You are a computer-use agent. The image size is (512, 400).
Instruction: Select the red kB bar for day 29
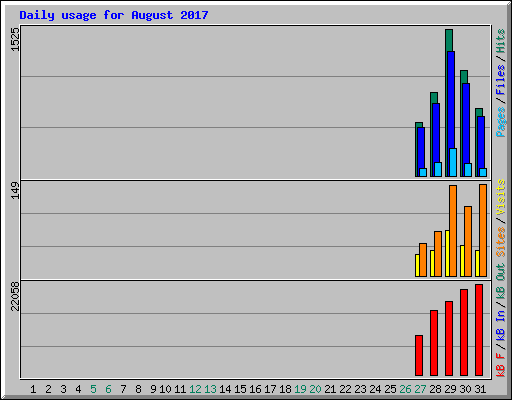tap(449, 338)
